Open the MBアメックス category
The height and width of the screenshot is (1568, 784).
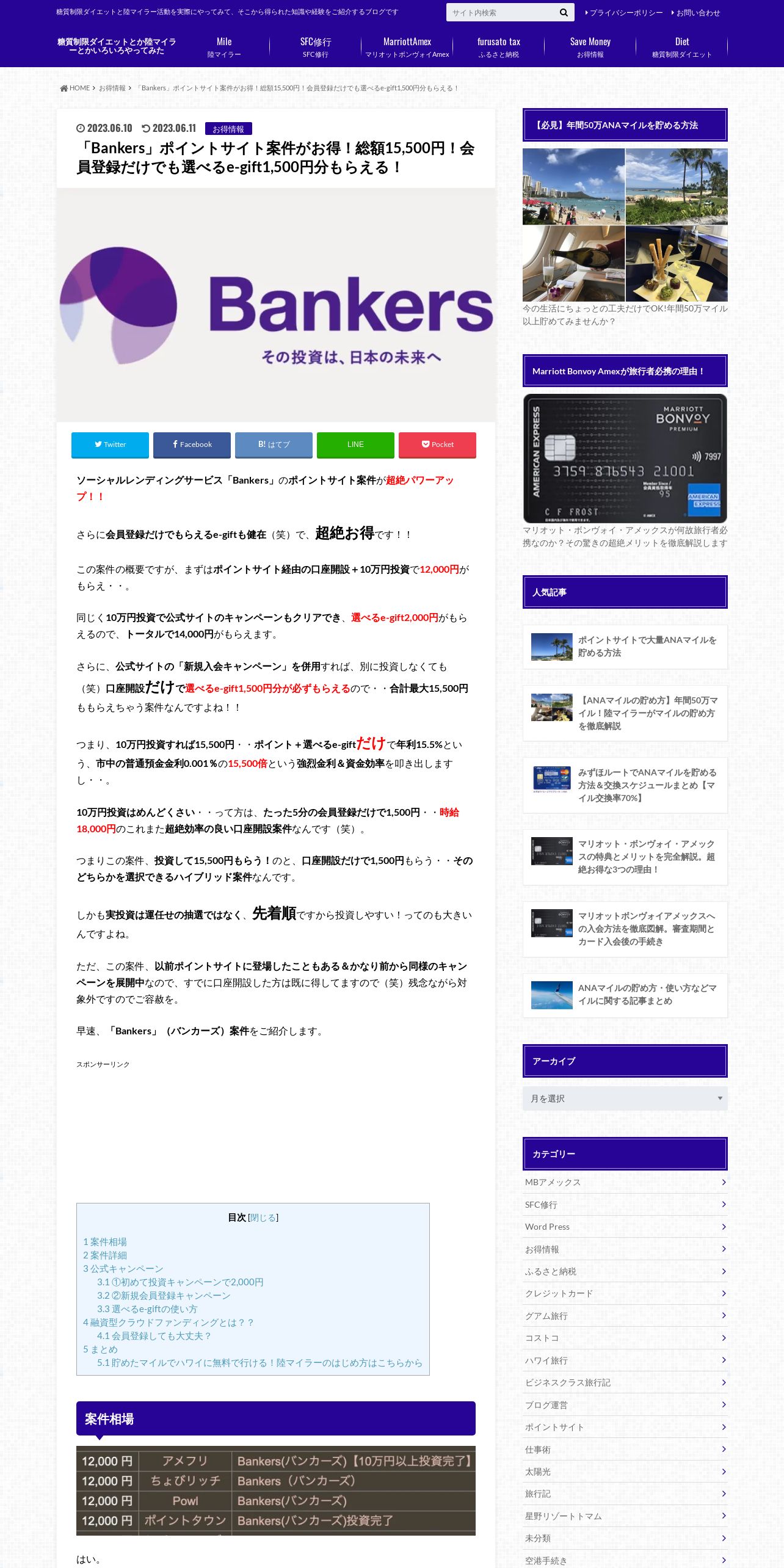click(625, 1183)
